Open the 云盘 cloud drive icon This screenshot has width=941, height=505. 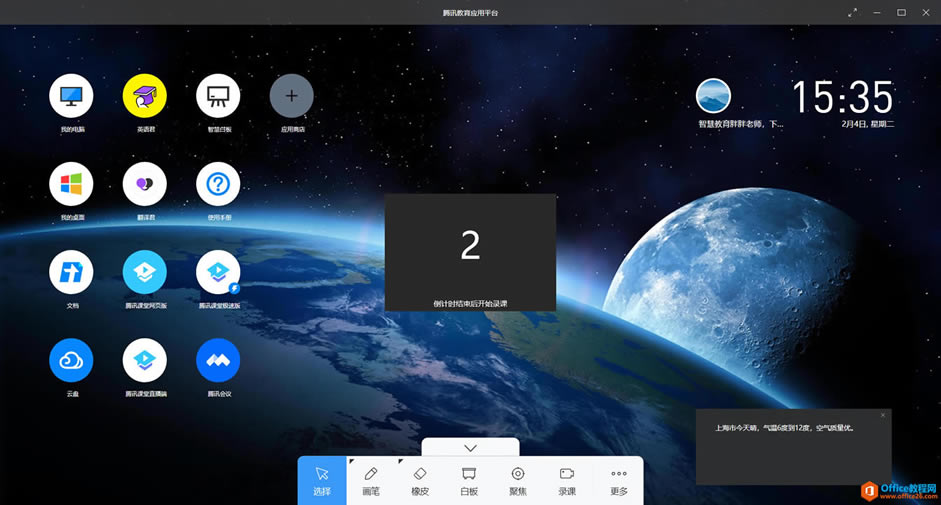tap(71, 360)
